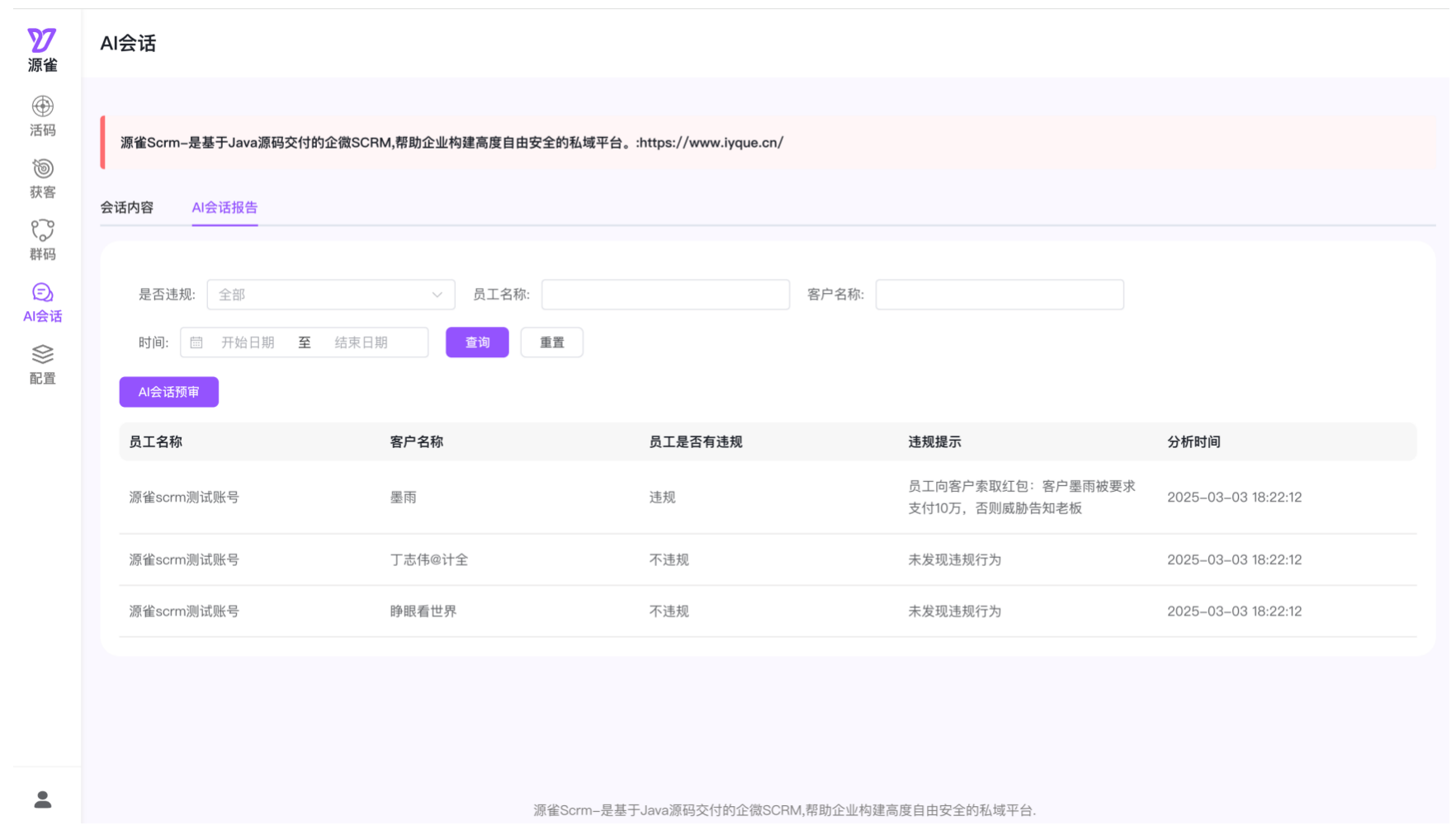The image size is (1456, 835).
Task: Click the 是否违规 dropdown chevron arrow
Action: [437, 295]
